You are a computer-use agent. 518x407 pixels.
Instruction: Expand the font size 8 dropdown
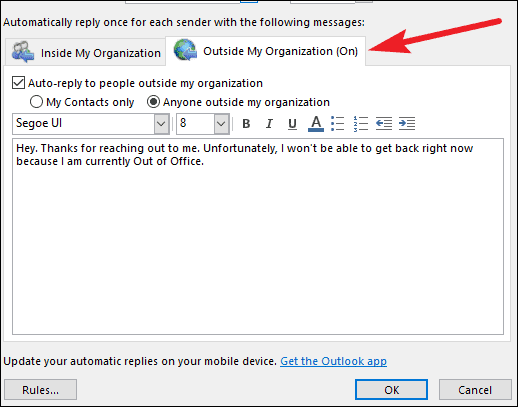[x=221, y=124]
